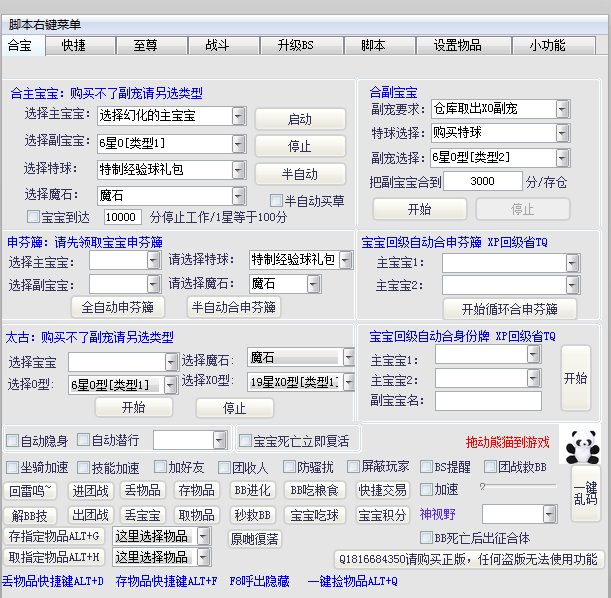The height and width of the screenshot is (598, 611).
Task: Check 宝宝死亡立即复活
Action: (x=245, y=441)
